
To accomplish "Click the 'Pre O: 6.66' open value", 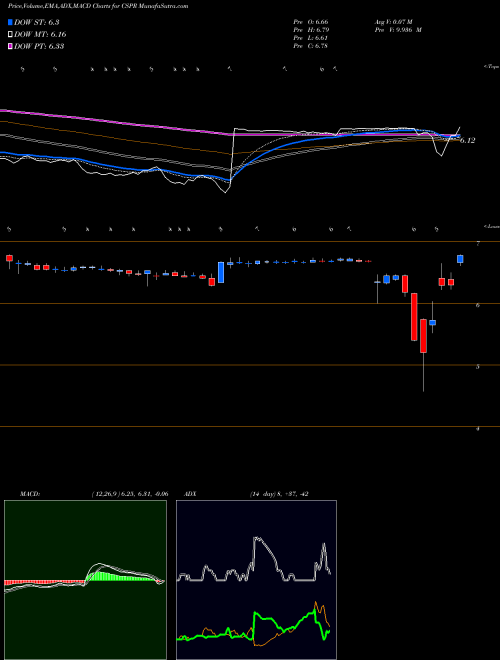I will pyautogui.click(x=311, y=22).
